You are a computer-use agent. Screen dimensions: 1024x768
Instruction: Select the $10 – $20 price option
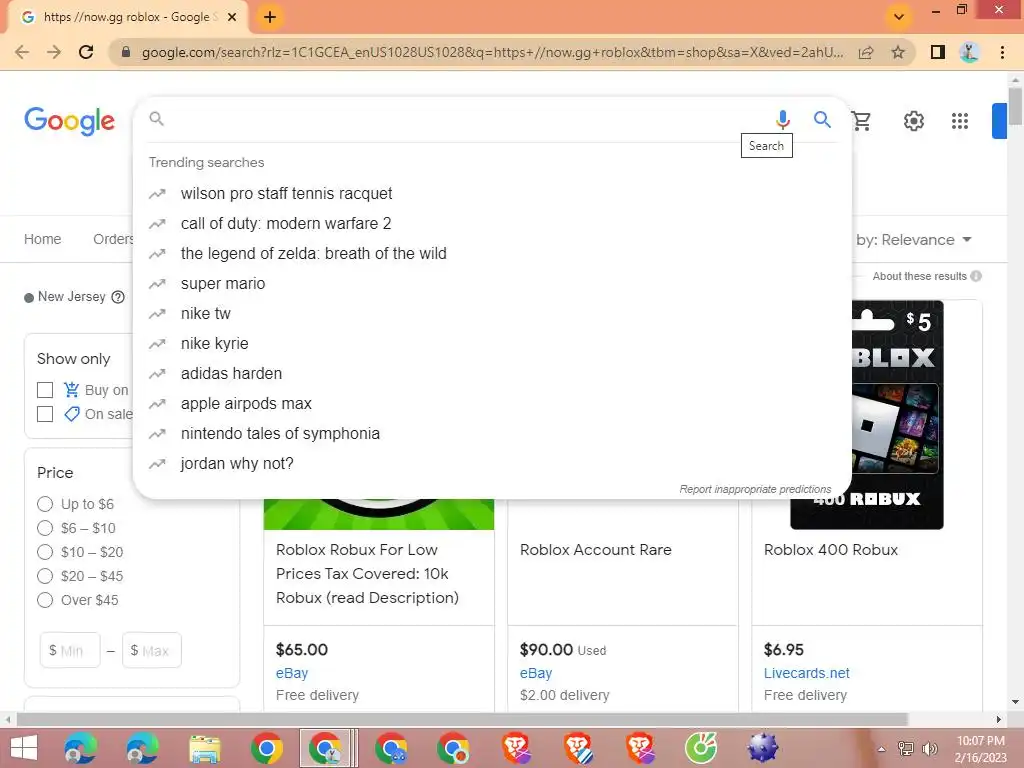tap(45, 552)
